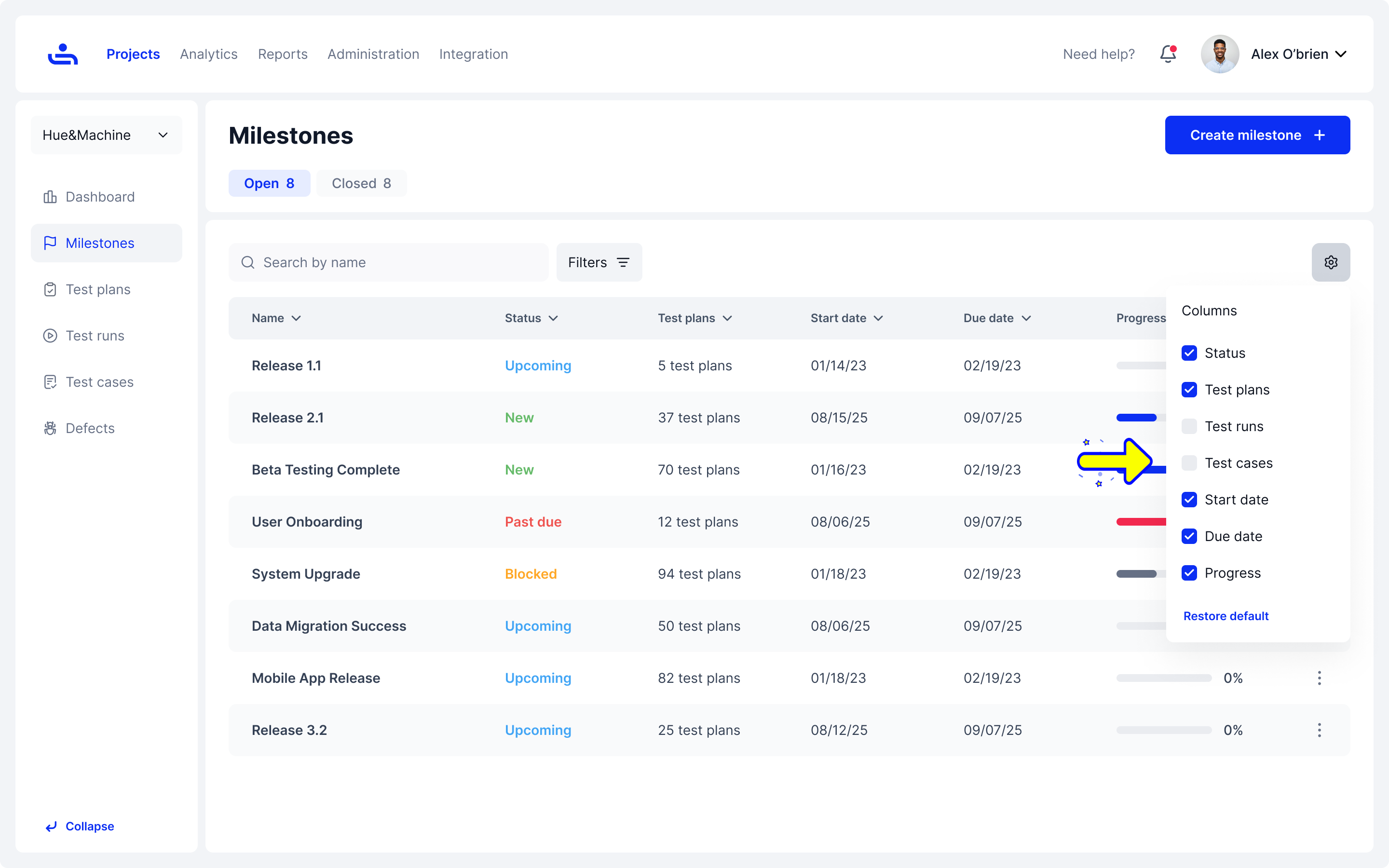Go to Defects in the sidebar
Screen dimensions: 1389x868
point(90,428)
